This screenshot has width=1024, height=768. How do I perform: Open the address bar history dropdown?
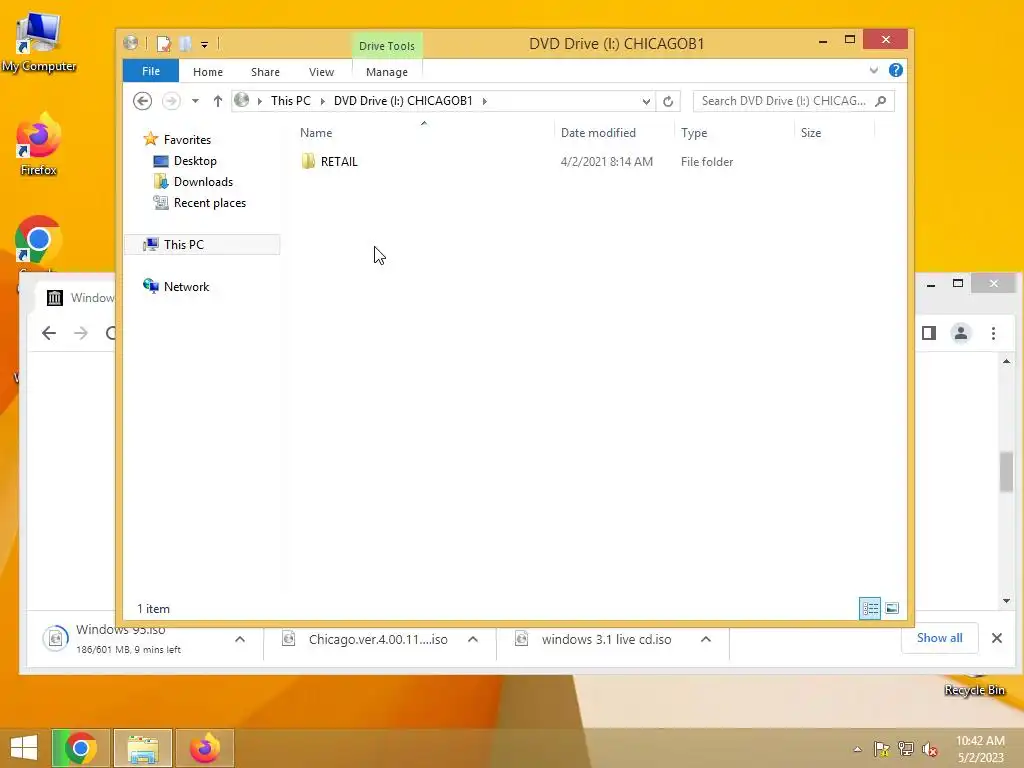coord(646,101)
